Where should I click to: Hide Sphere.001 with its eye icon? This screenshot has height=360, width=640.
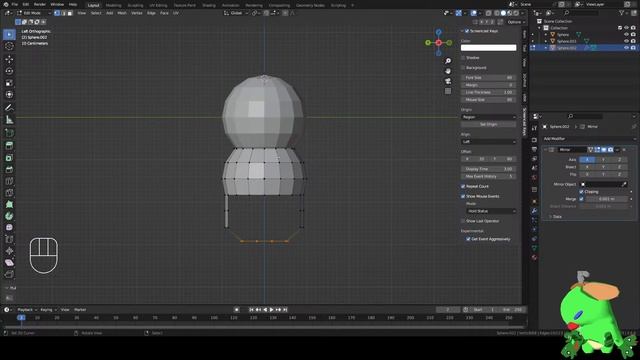tap(627, 41)
